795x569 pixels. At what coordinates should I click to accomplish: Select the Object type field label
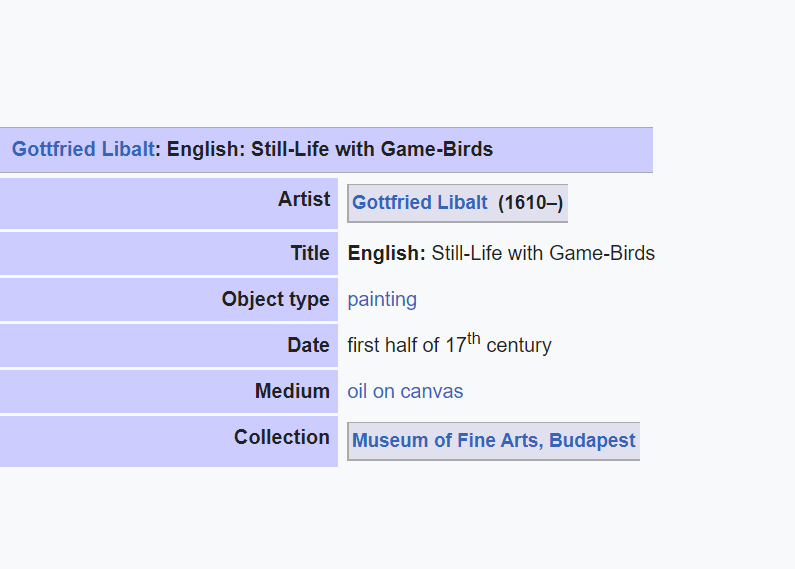click(x=276, y=299)
